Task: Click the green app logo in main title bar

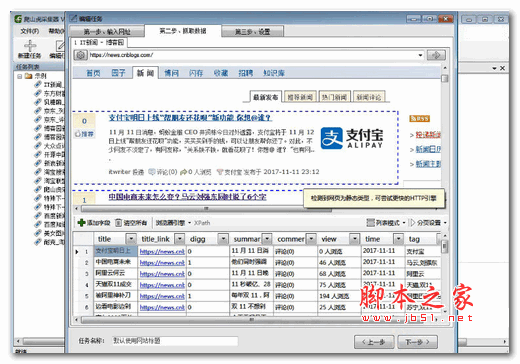Action: [18, 19]
